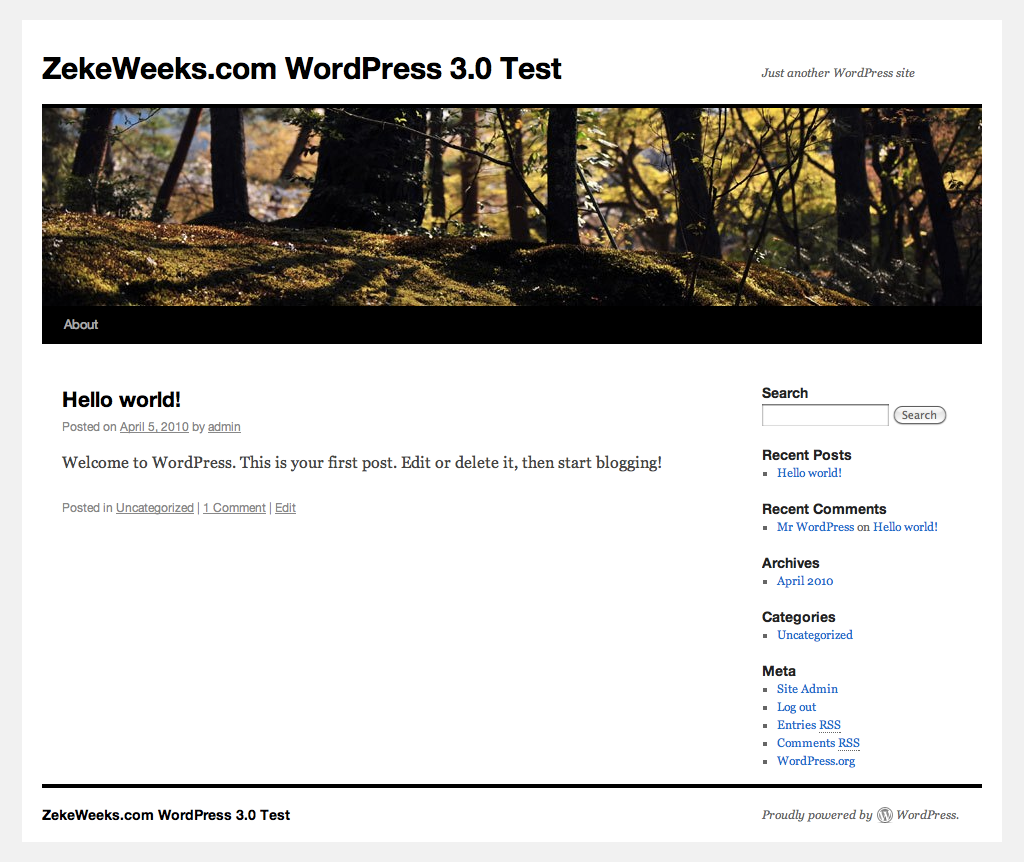The height and width of the screenshot is (862, 1024).
Task: Focus the sidebar search input field
Action: coord(825,415)
